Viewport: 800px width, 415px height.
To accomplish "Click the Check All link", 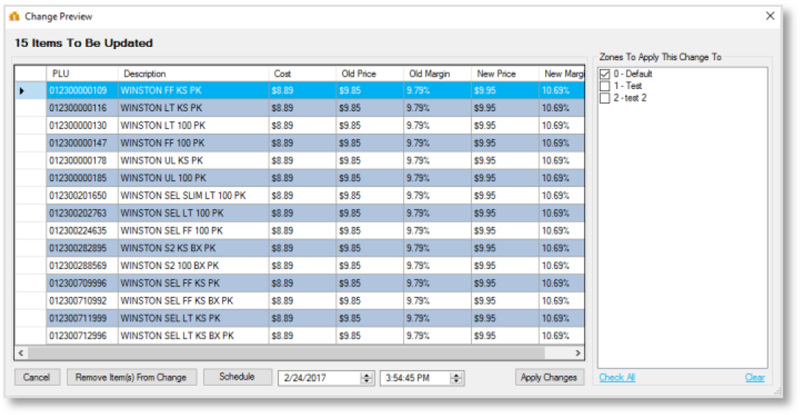I will coord(617,377).
